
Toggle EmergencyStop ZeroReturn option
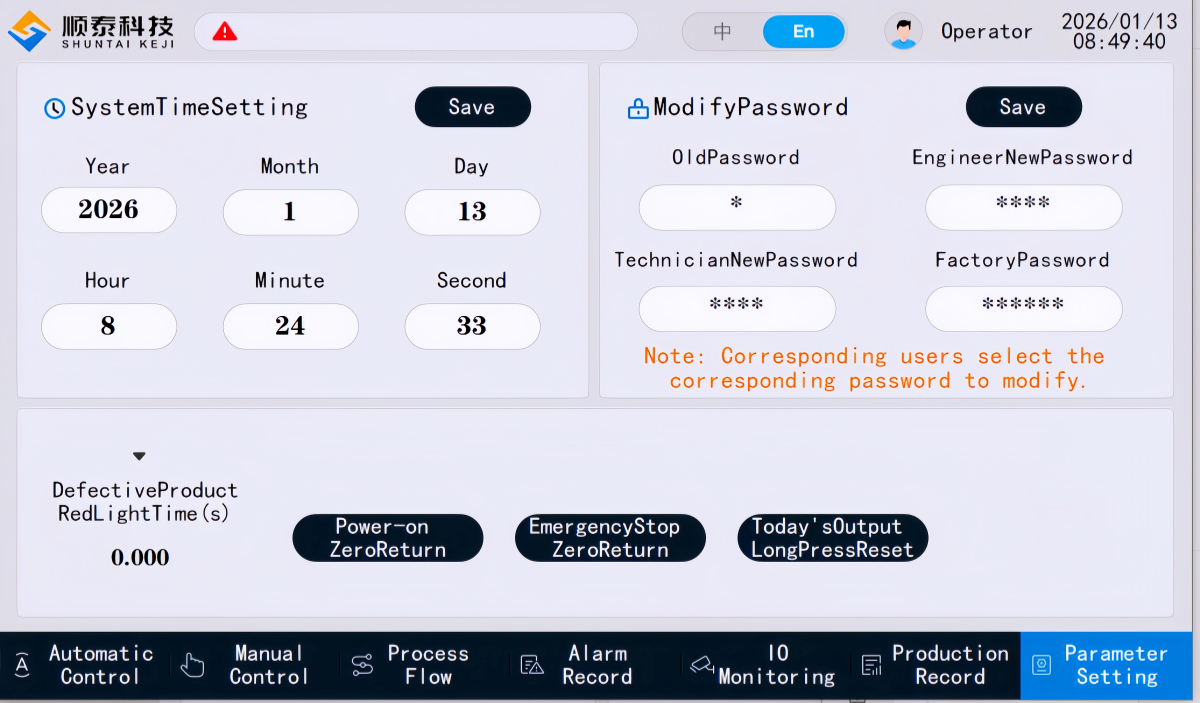click(x=610, y=538)
